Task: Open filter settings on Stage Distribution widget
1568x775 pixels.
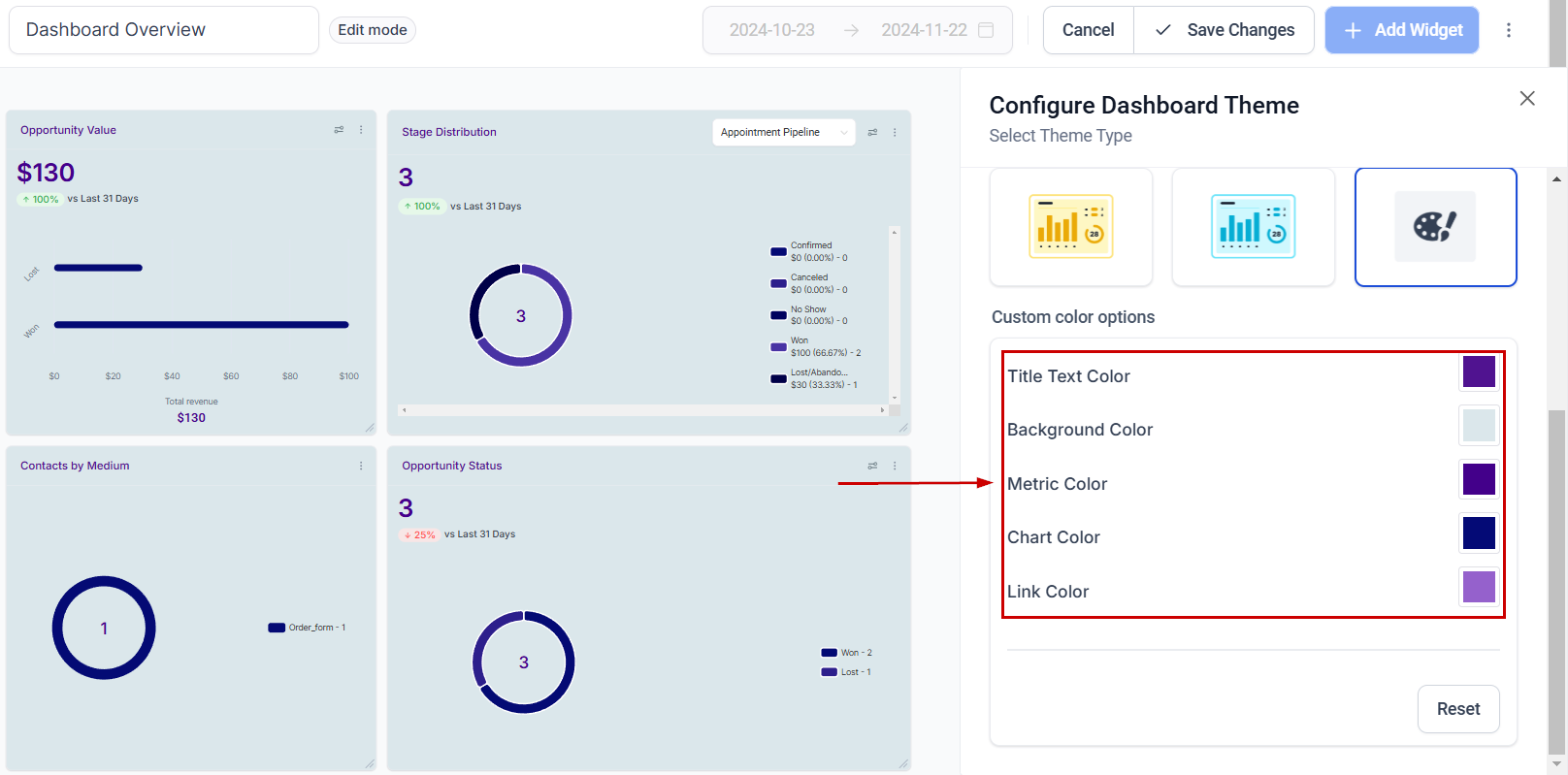Action: point(872,133)
